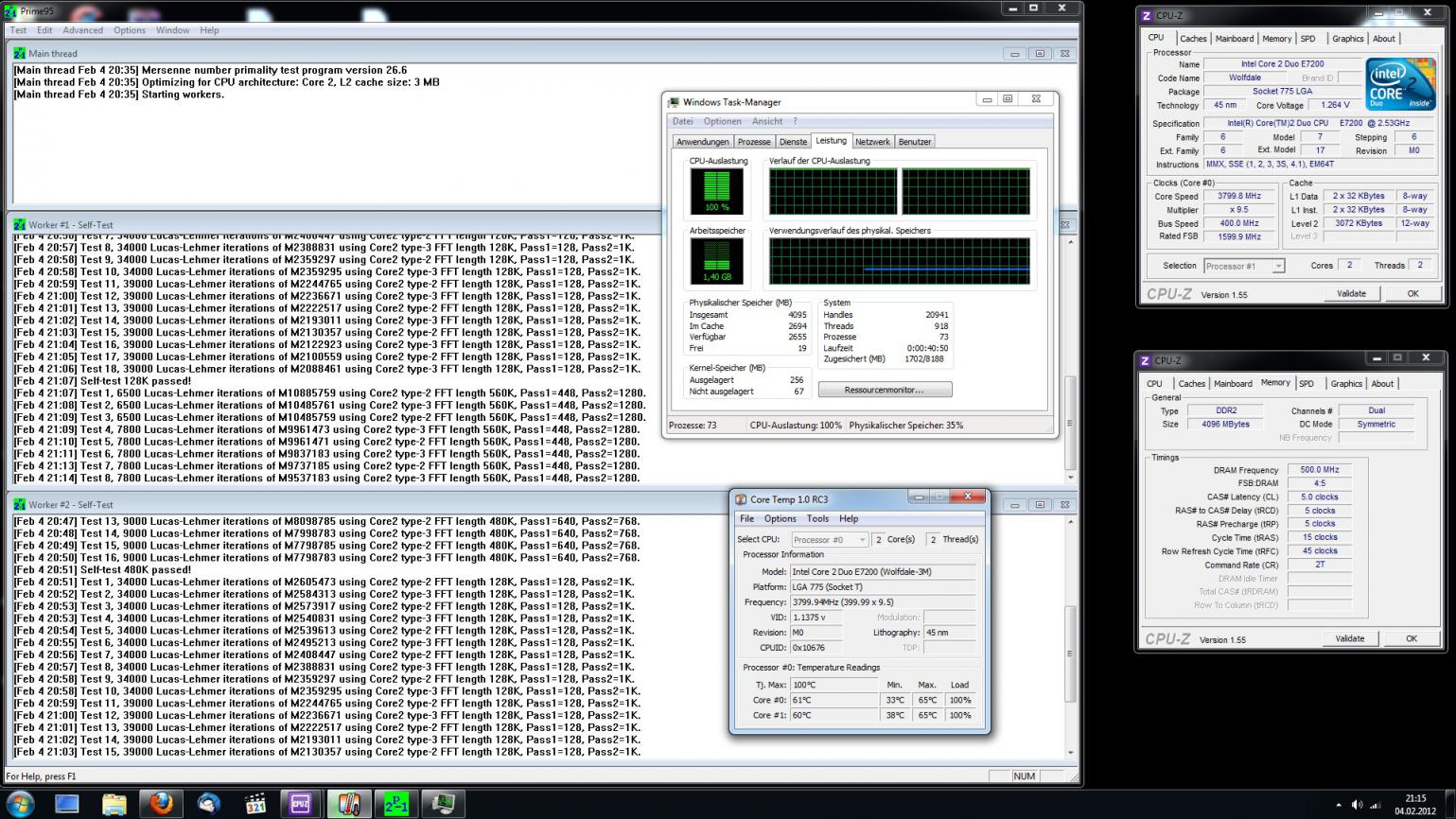The height and width of the screenshot is (819, 1456).
Task: Click the Core Speed value 3799.8 MHz
Action: pyautogui.click(x=1238, y=197)
